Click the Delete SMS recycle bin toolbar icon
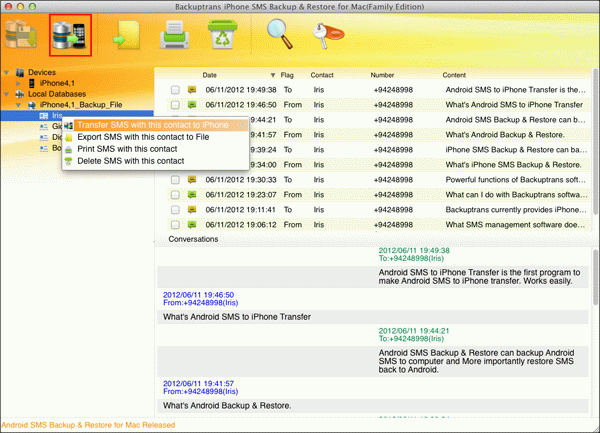600x433 pixels. [x=222, y=34]
